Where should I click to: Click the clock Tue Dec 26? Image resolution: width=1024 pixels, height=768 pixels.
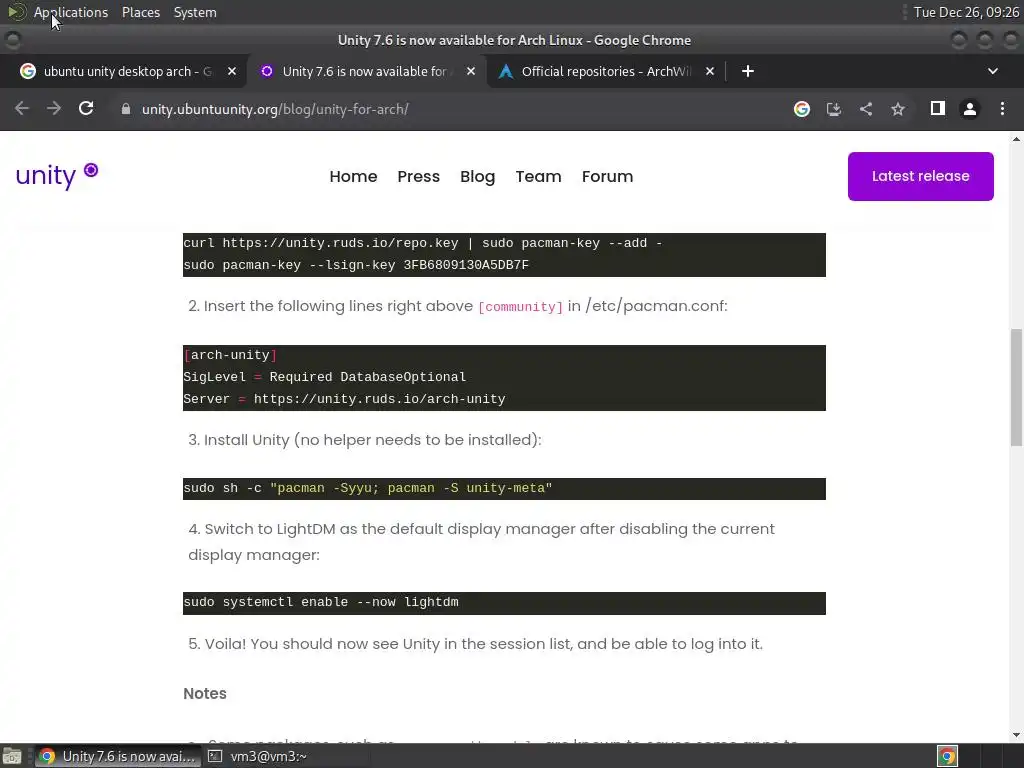click(966, 12)
